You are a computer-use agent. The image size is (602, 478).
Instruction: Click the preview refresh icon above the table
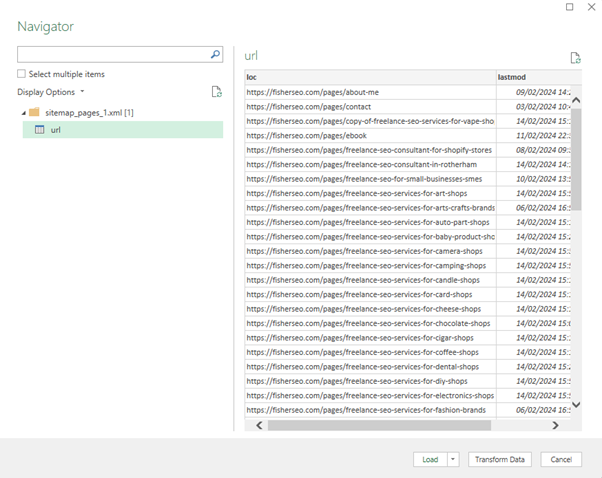click(575, 59)
